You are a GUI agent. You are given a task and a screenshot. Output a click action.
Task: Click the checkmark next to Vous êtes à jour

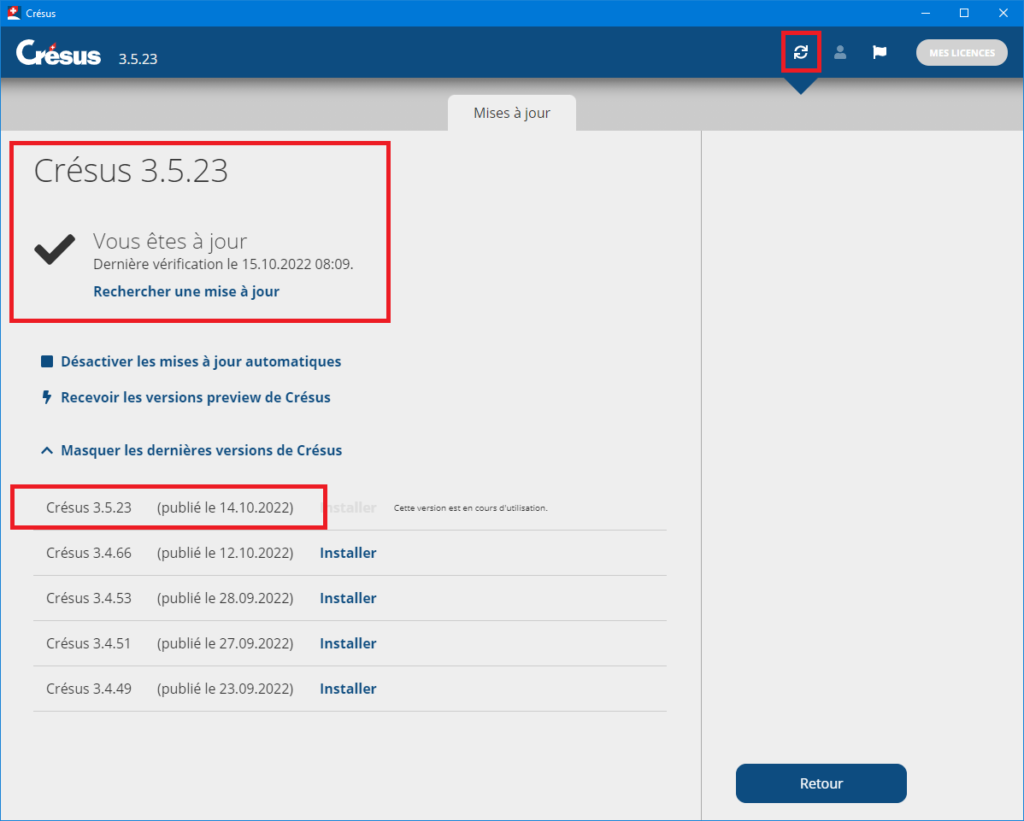54,248
